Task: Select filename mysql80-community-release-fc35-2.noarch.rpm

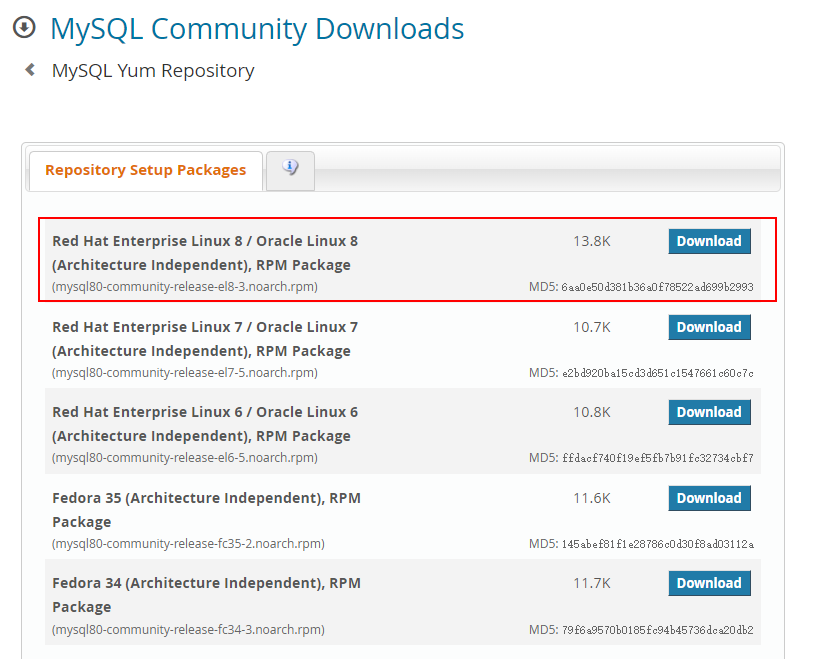Action: [x=188, y=544]
